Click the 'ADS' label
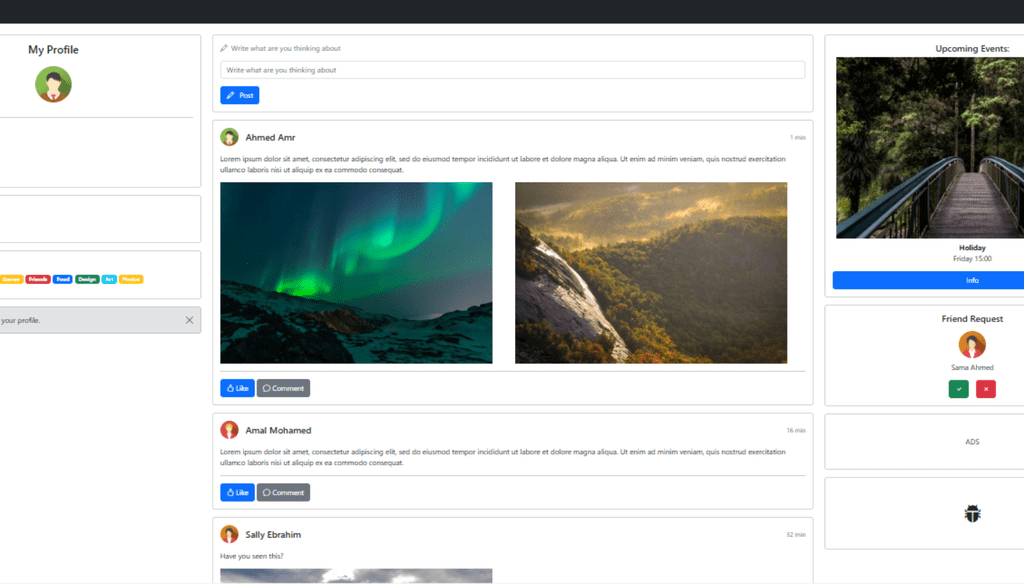The height and width of the screenshot is (584, 1024). coord(972,442)
